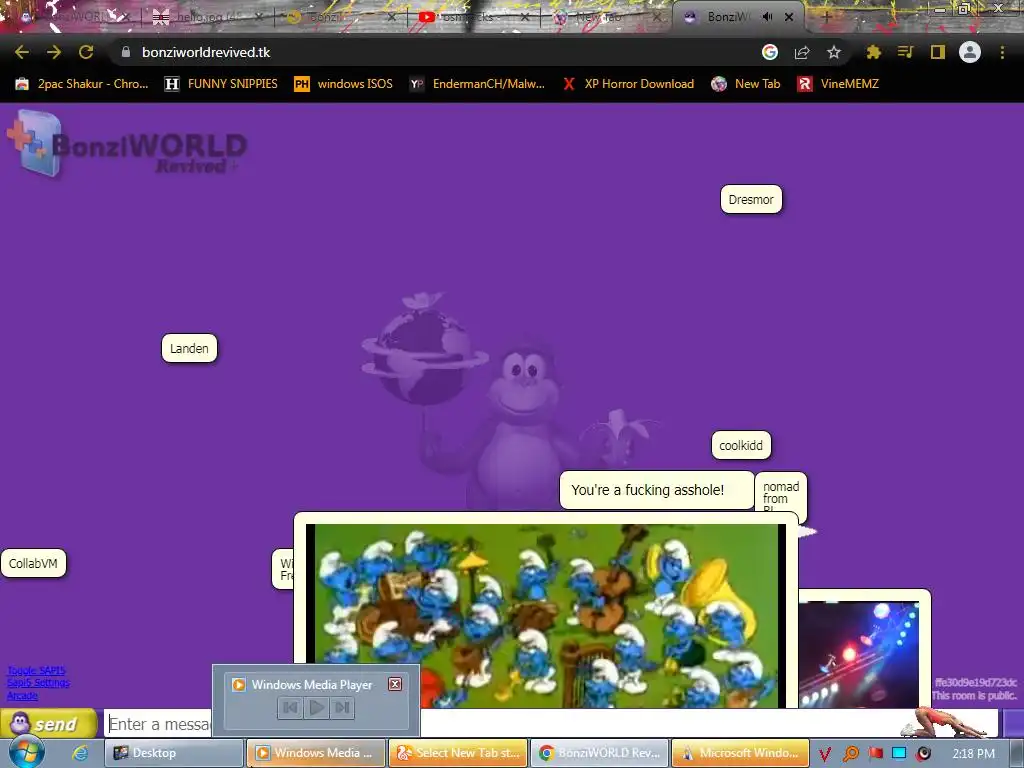Switch to the hello.jpg browser tab
Image resolution: width=1024 pixels, height=768 pixels.
(x=208, y=17)
